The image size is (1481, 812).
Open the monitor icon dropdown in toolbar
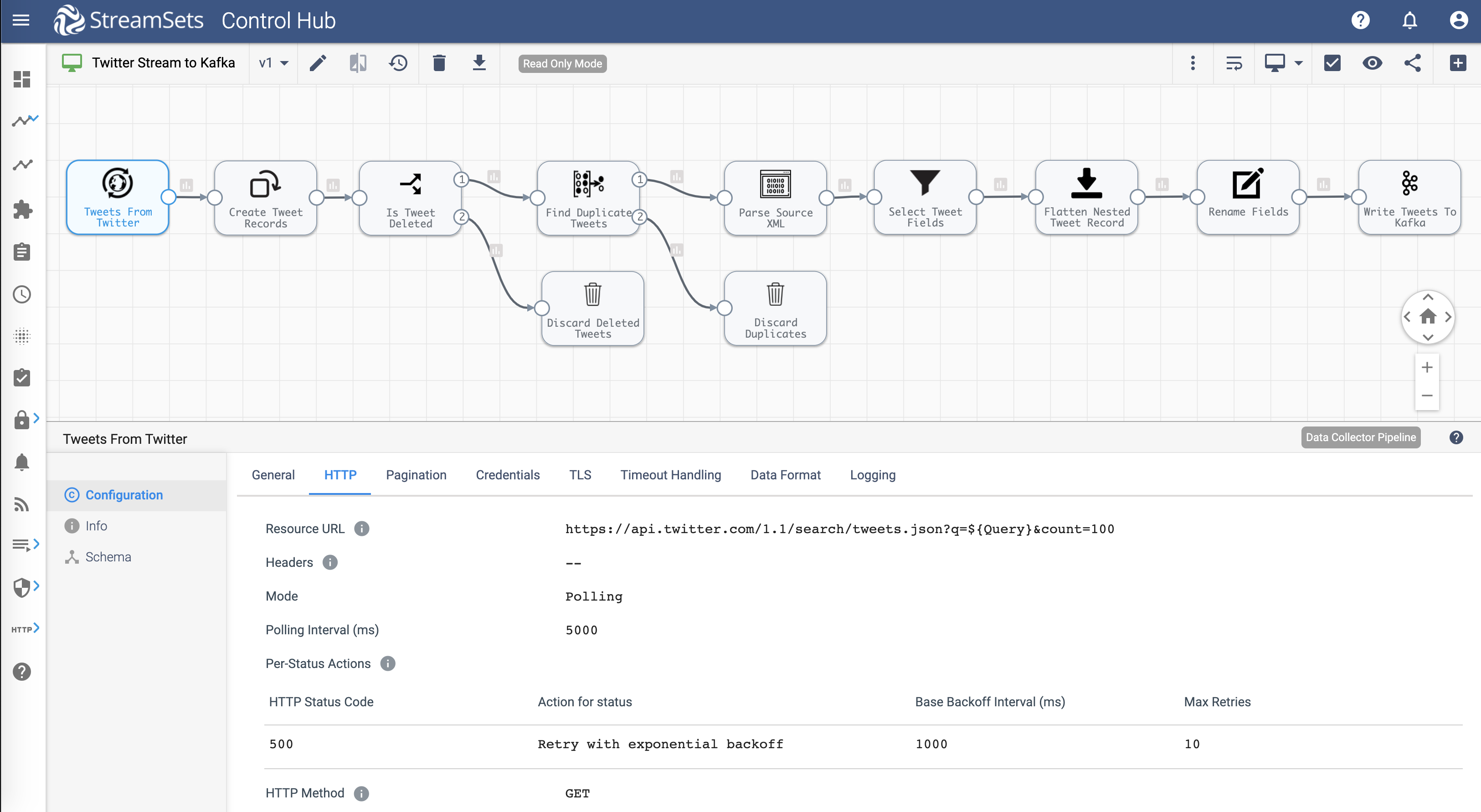[x=1283, y=63]
